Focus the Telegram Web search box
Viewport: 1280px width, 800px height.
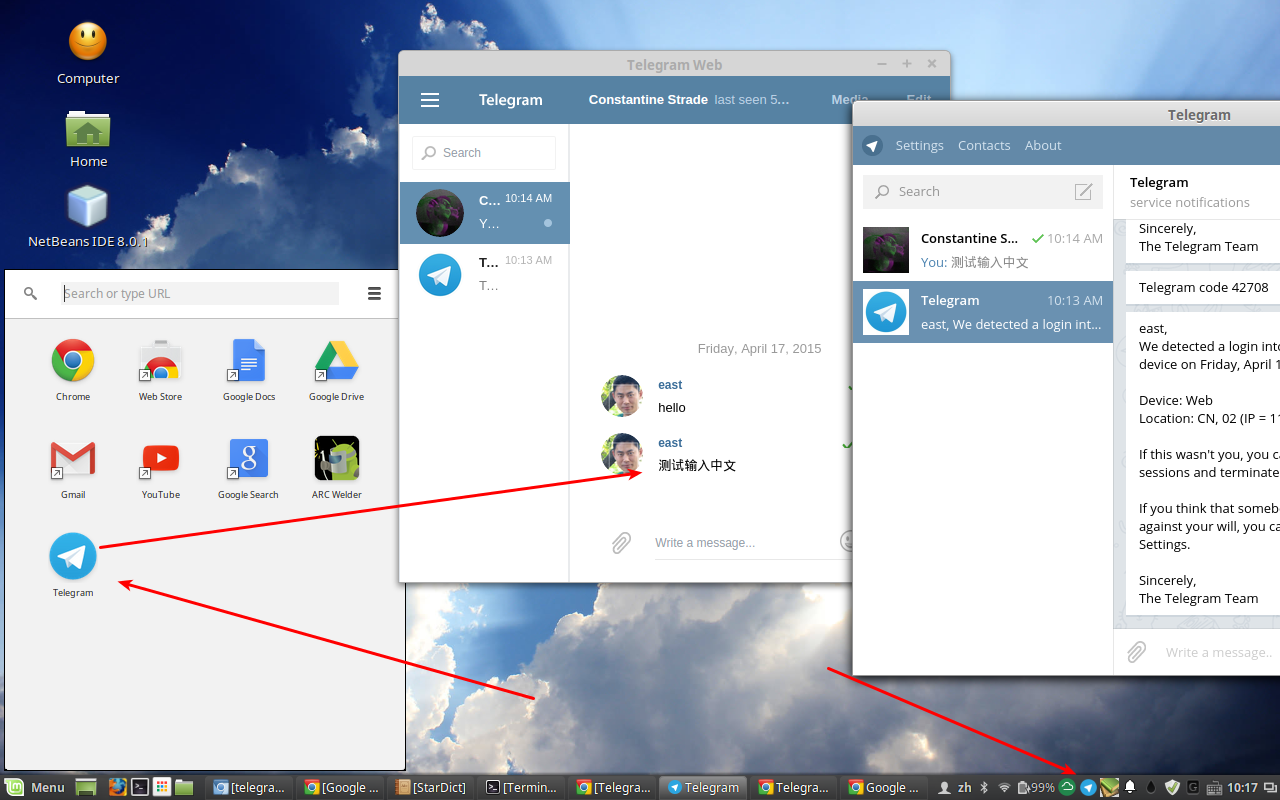point(484,153)
